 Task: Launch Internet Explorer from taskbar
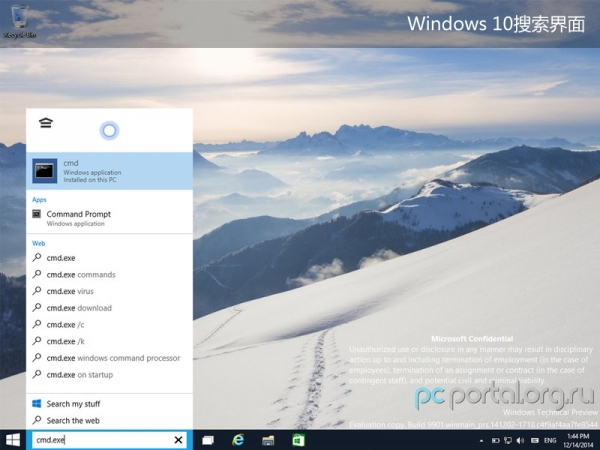click(x=238, y=440)
